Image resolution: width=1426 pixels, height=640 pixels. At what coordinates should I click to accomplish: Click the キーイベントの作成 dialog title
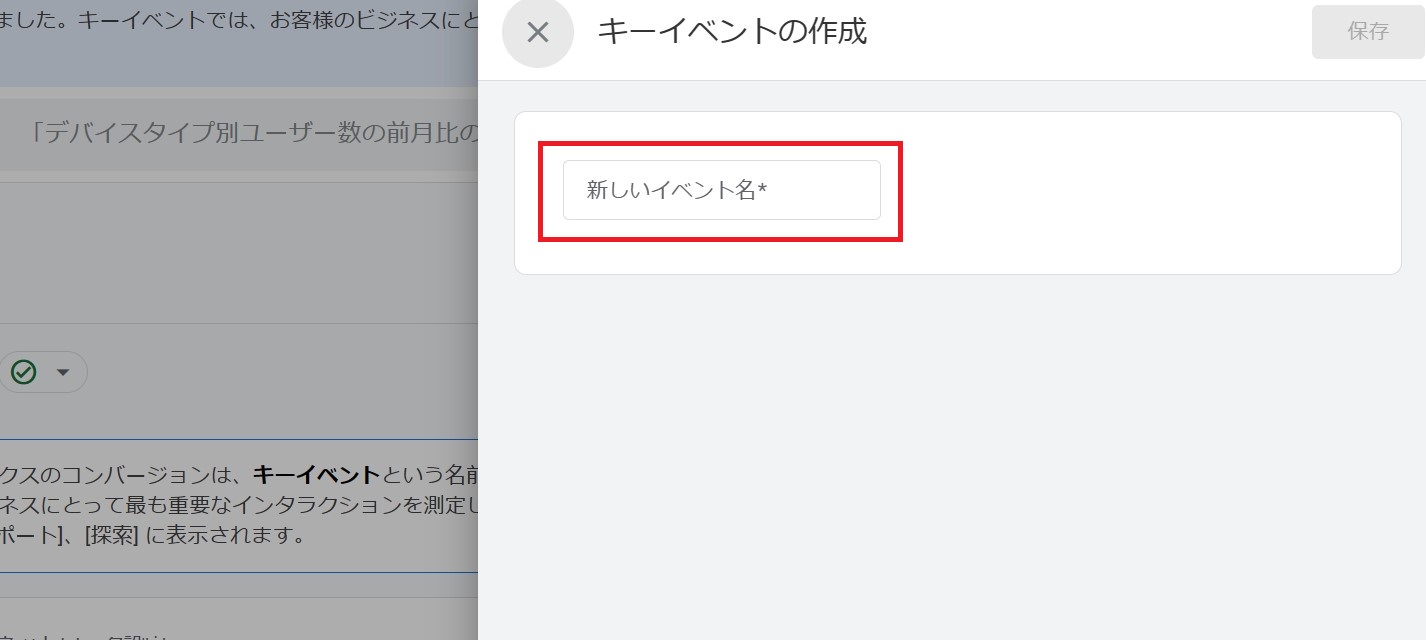pyautogui.click(x=734, y=33)
